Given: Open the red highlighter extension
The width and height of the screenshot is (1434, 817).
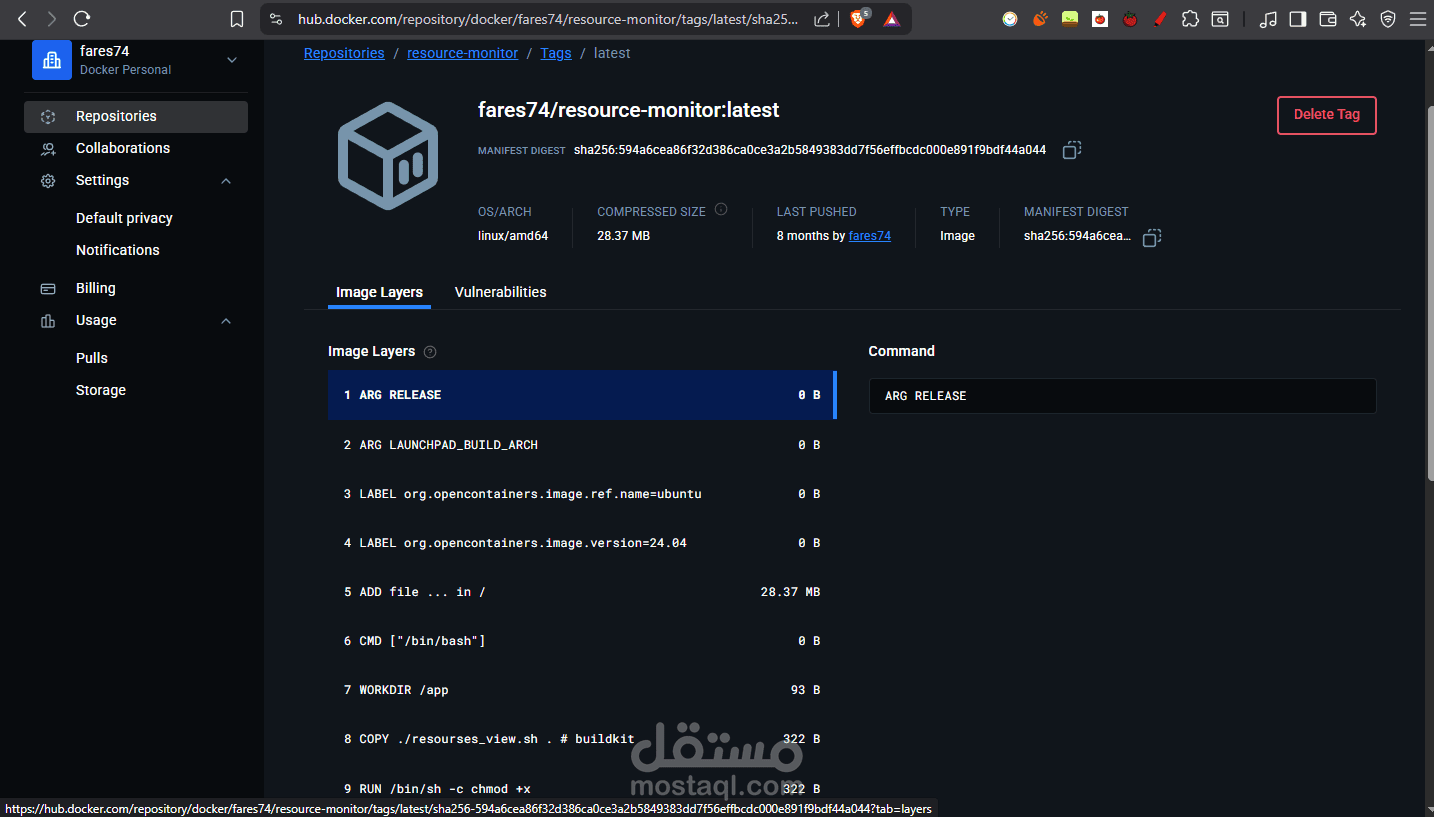Looking at the screenshot, I should [1160, 19].
